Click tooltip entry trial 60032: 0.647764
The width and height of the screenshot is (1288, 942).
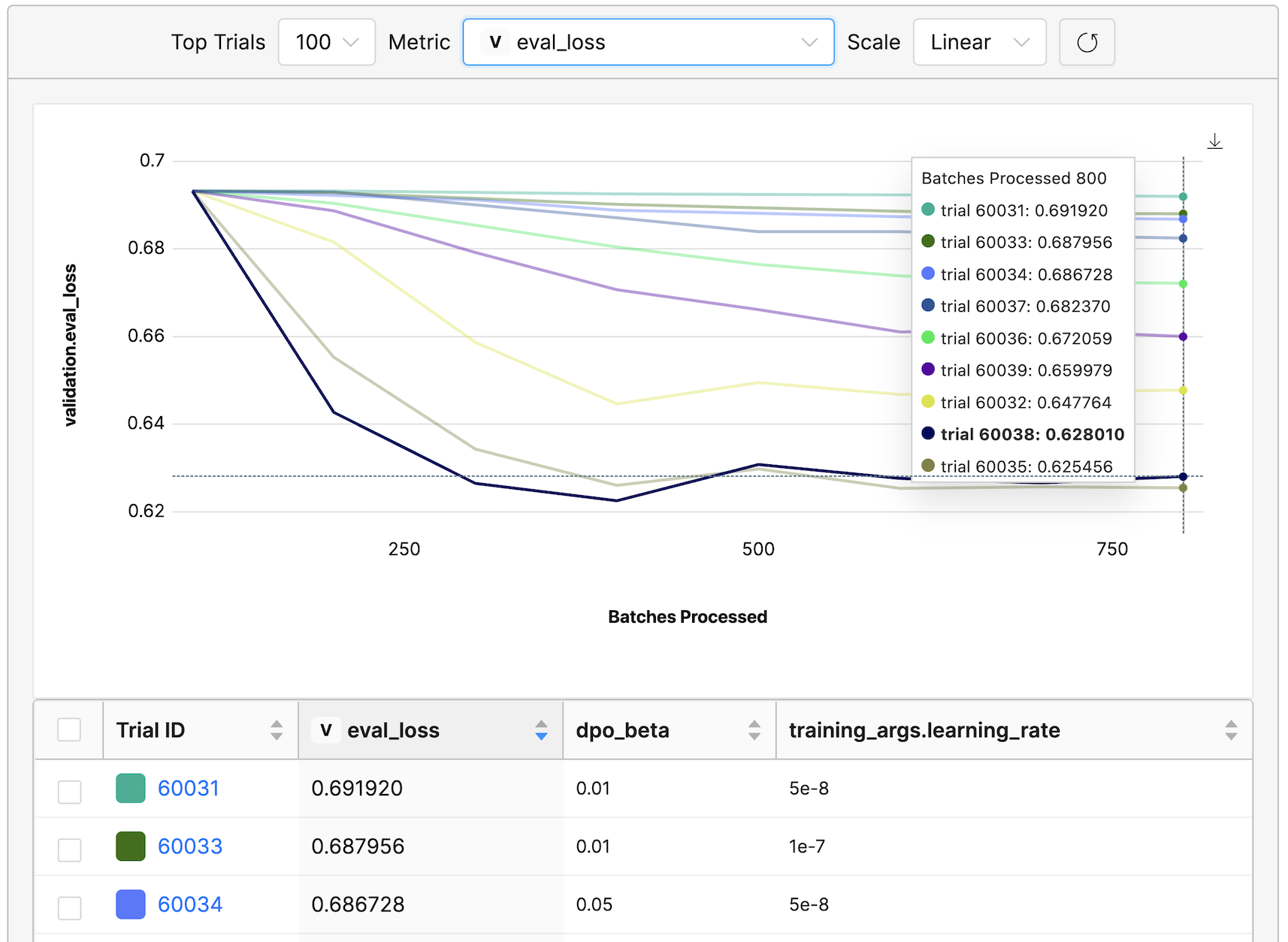pos(1017,403)
